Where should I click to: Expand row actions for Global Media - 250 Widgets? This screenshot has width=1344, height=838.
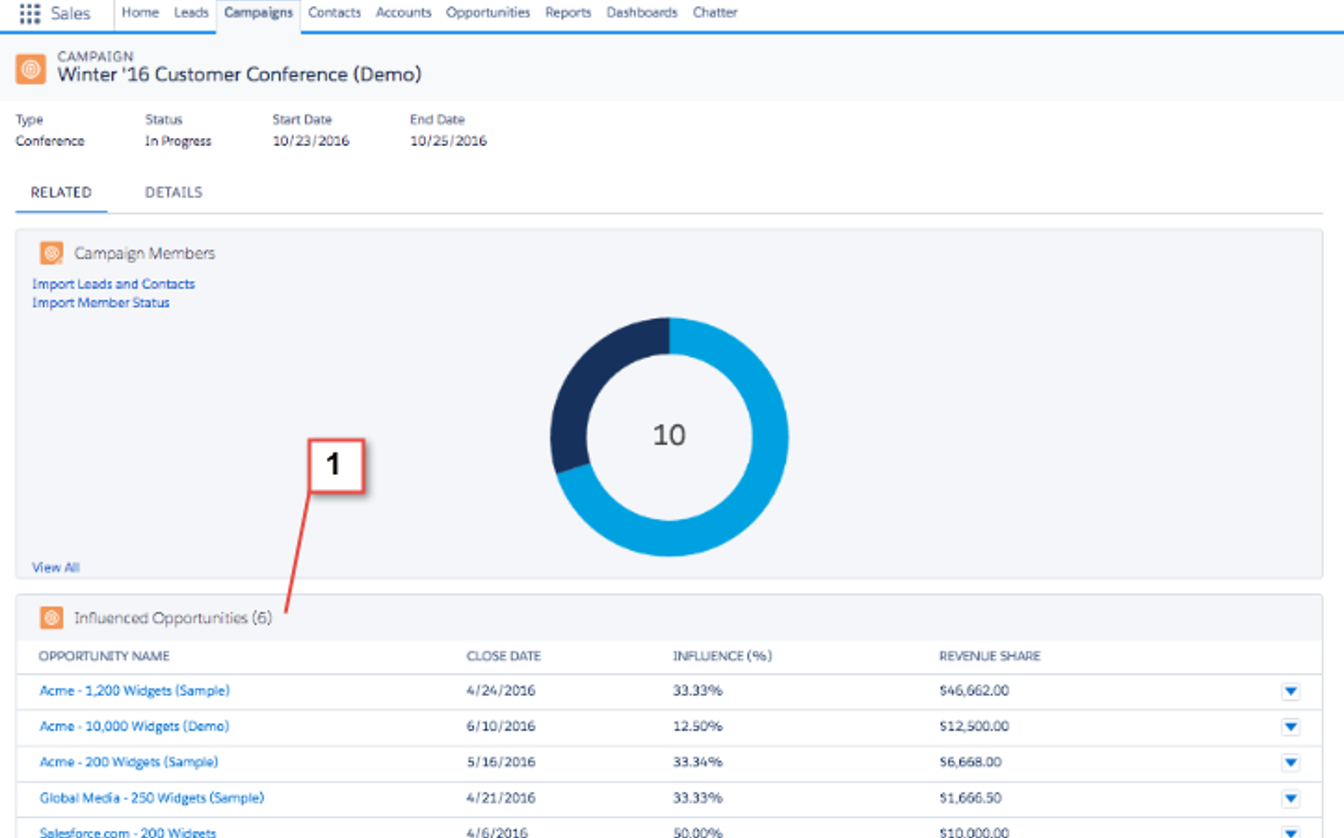click(x=1291, y=798)
